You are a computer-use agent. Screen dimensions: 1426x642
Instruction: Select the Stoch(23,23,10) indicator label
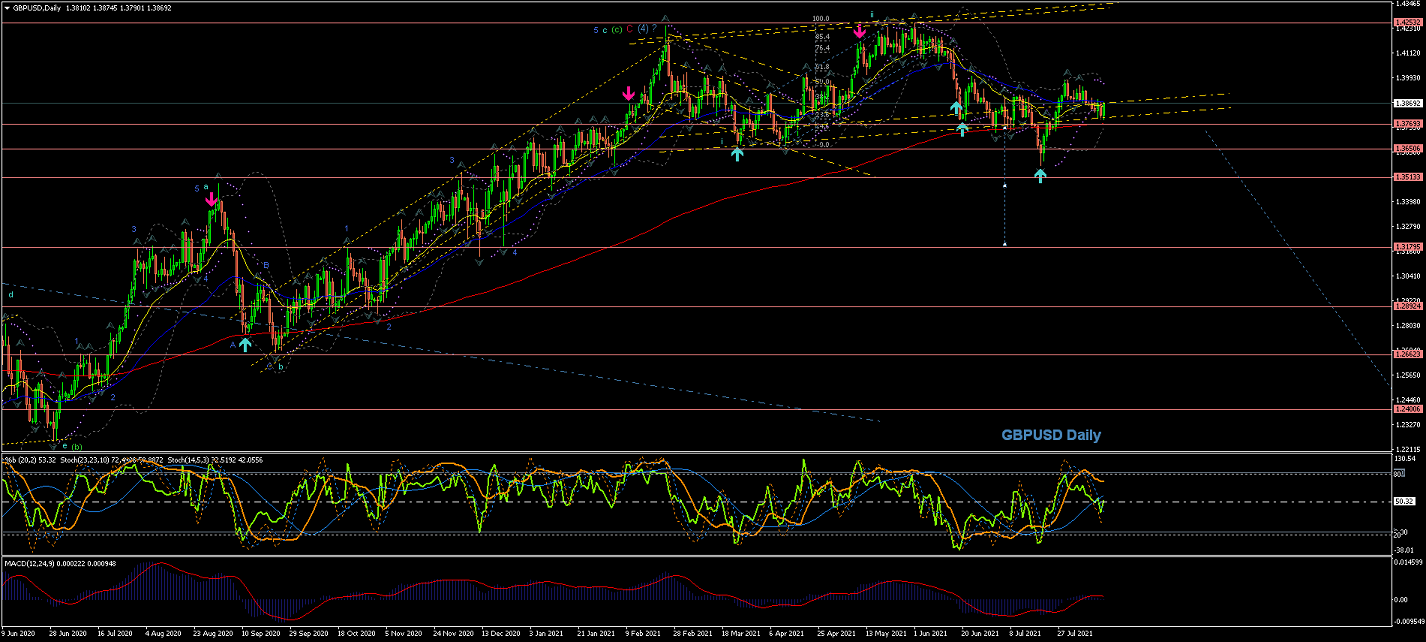click(81, 458)
